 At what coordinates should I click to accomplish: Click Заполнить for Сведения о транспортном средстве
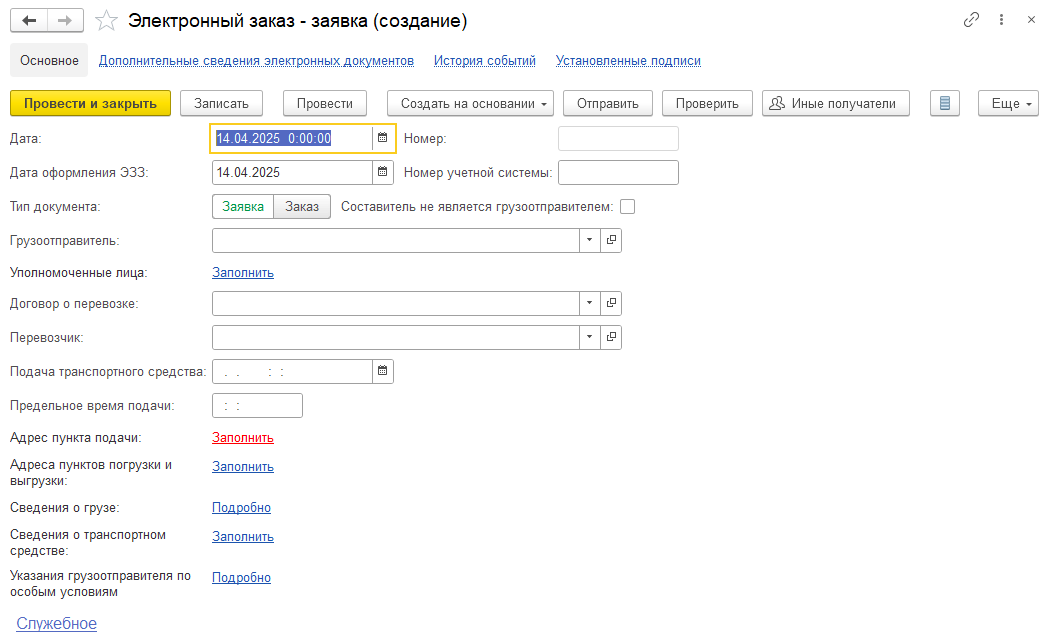[242, 536]
